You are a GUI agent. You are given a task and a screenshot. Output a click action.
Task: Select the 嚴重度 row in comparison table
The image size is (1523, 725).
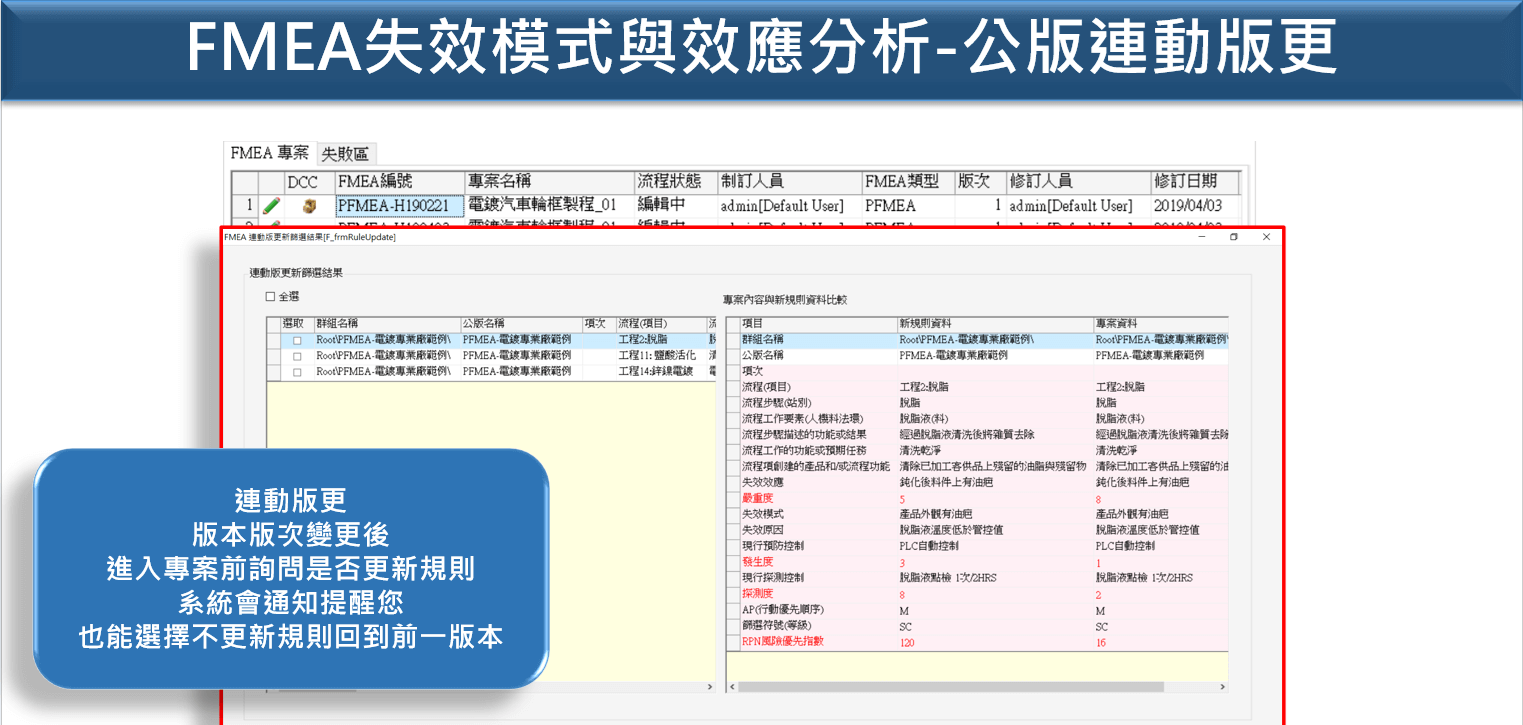(x=760, y=498)
